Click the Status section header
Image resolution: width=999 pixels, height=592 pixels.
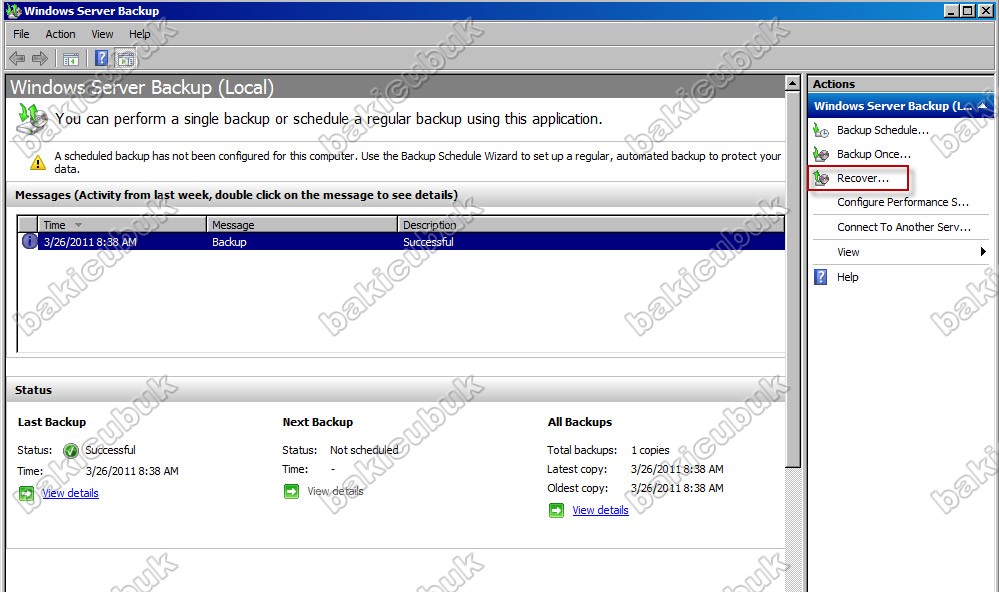point(396,390)
